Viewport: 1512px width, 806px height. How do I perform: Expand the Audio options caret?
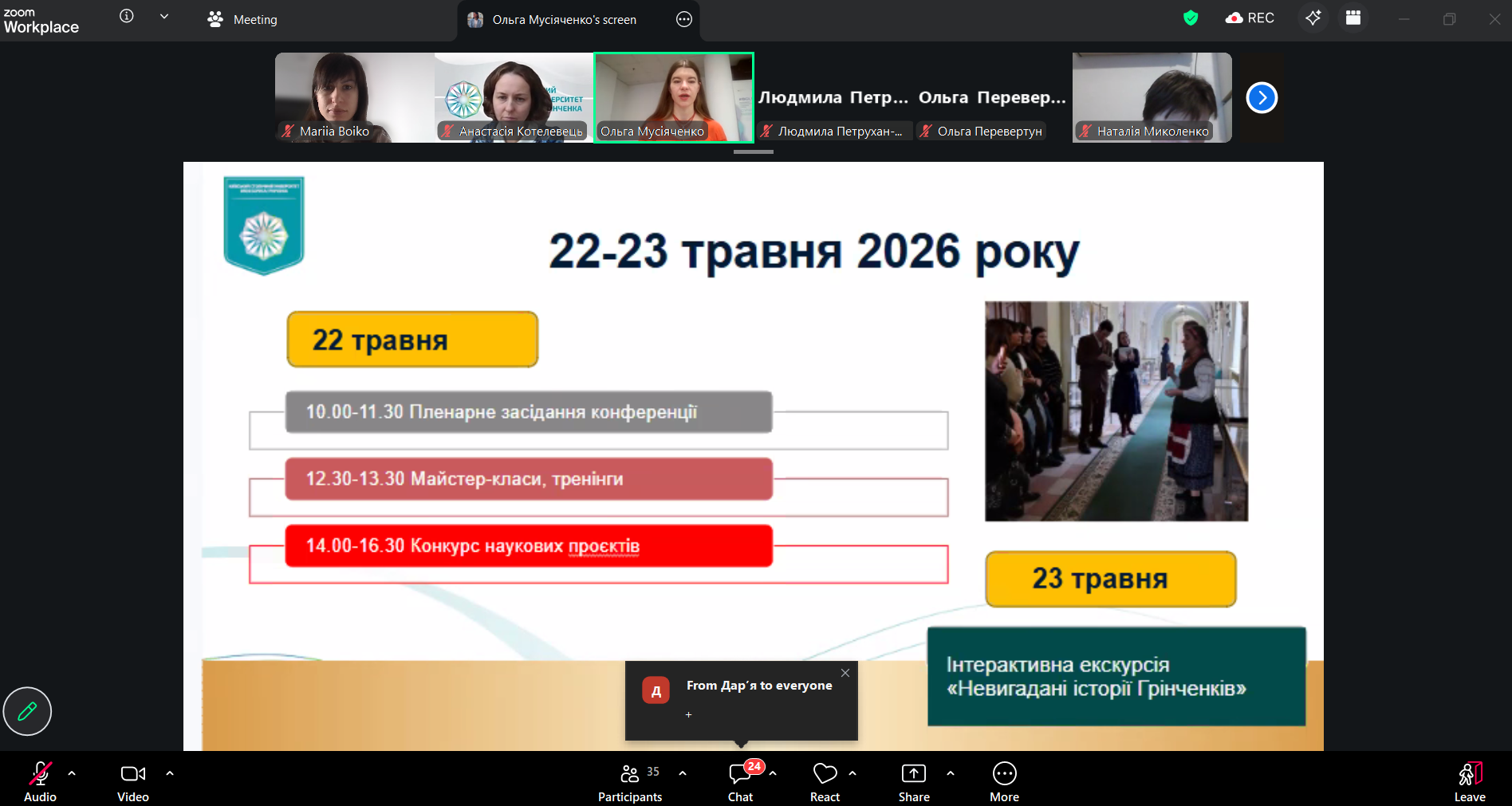point(72,773)
